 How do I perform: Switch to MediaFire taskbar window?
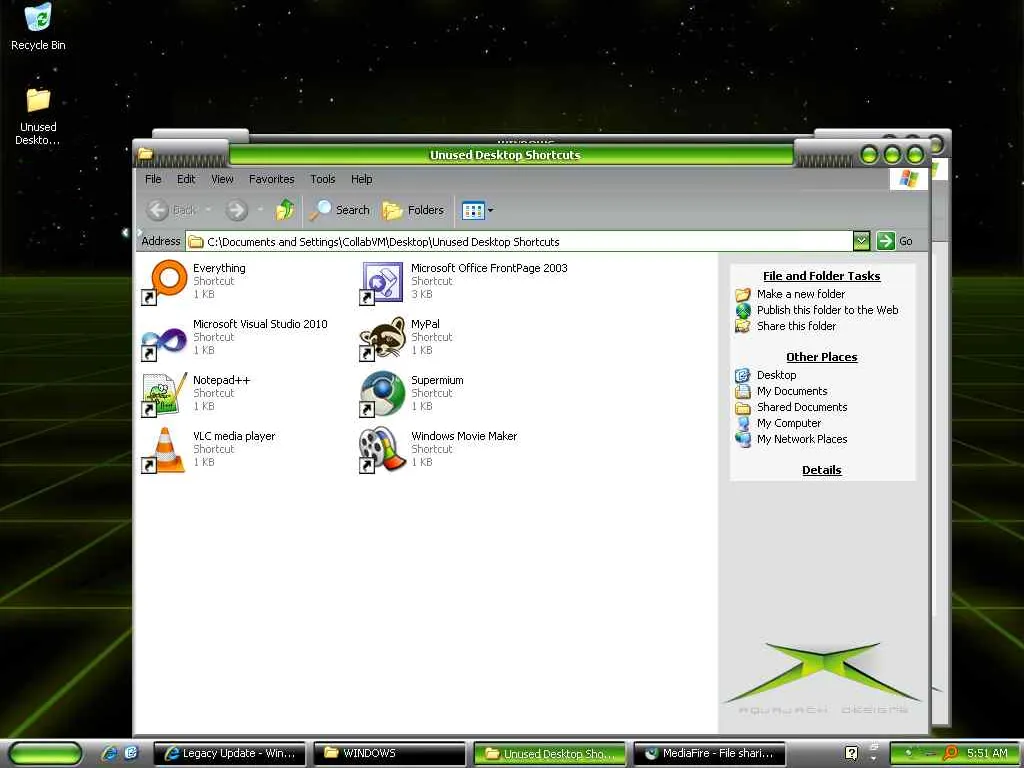pos(709,754)
